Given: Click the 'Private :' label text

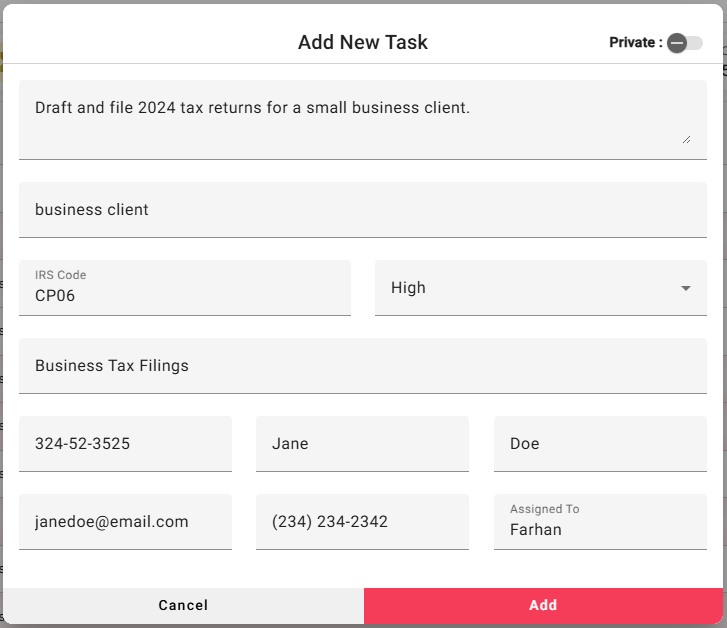Looking at the screenshot, I should coord(635,42).
